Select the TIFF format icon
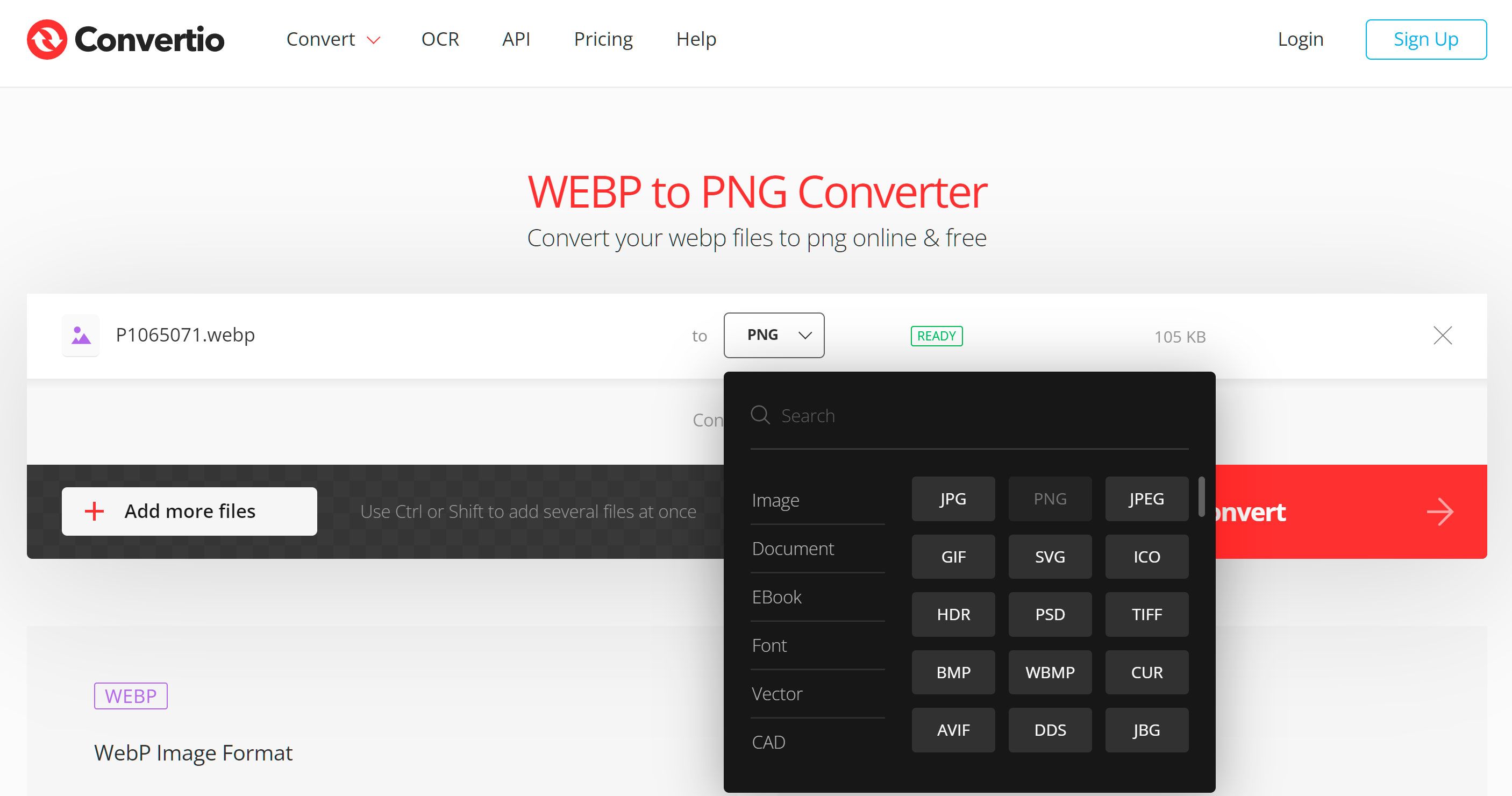Image resolution: width=1512 pixels, height=796 pixels. coord(1146,614)
